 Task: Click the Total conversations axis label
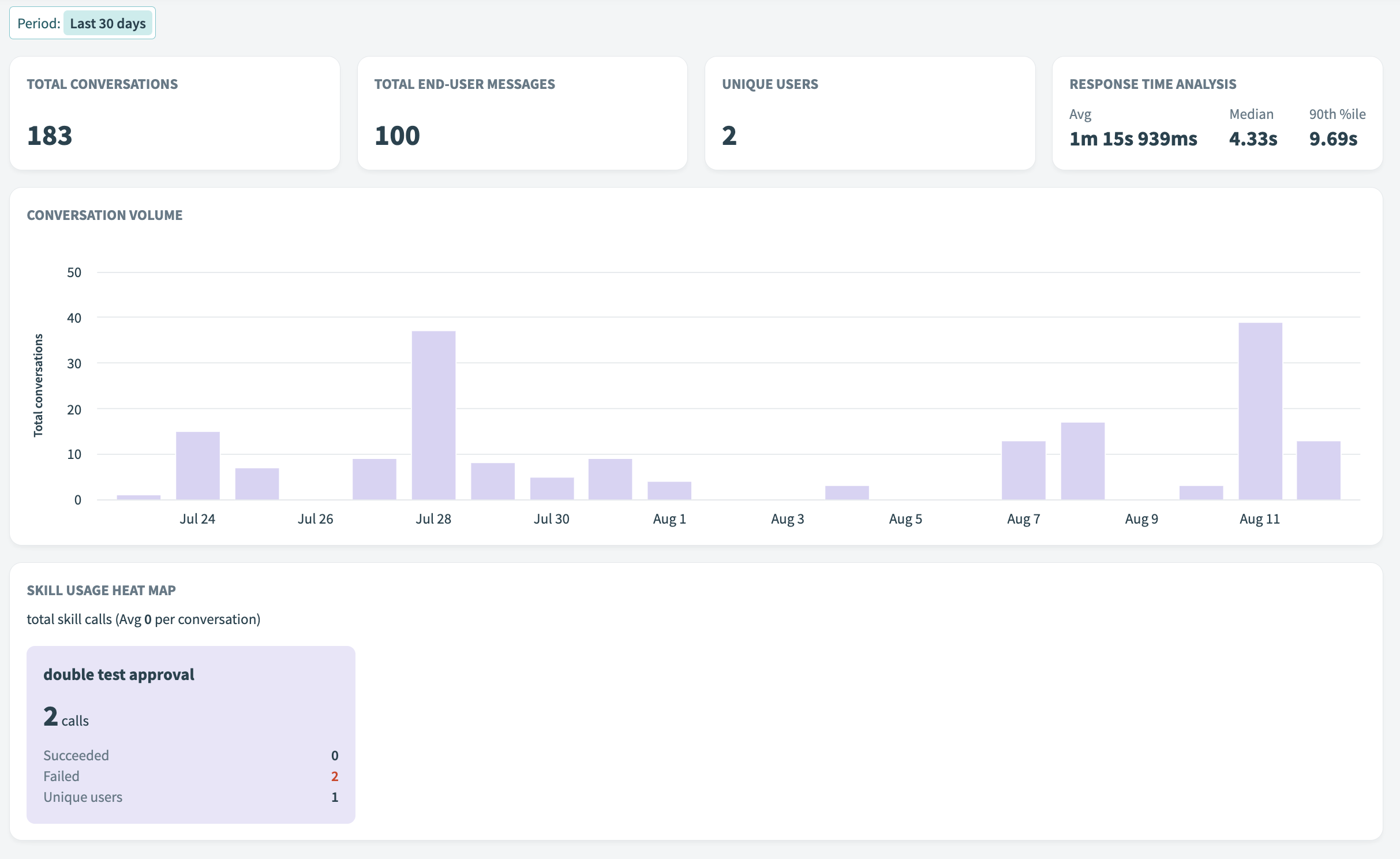[38, 384]
